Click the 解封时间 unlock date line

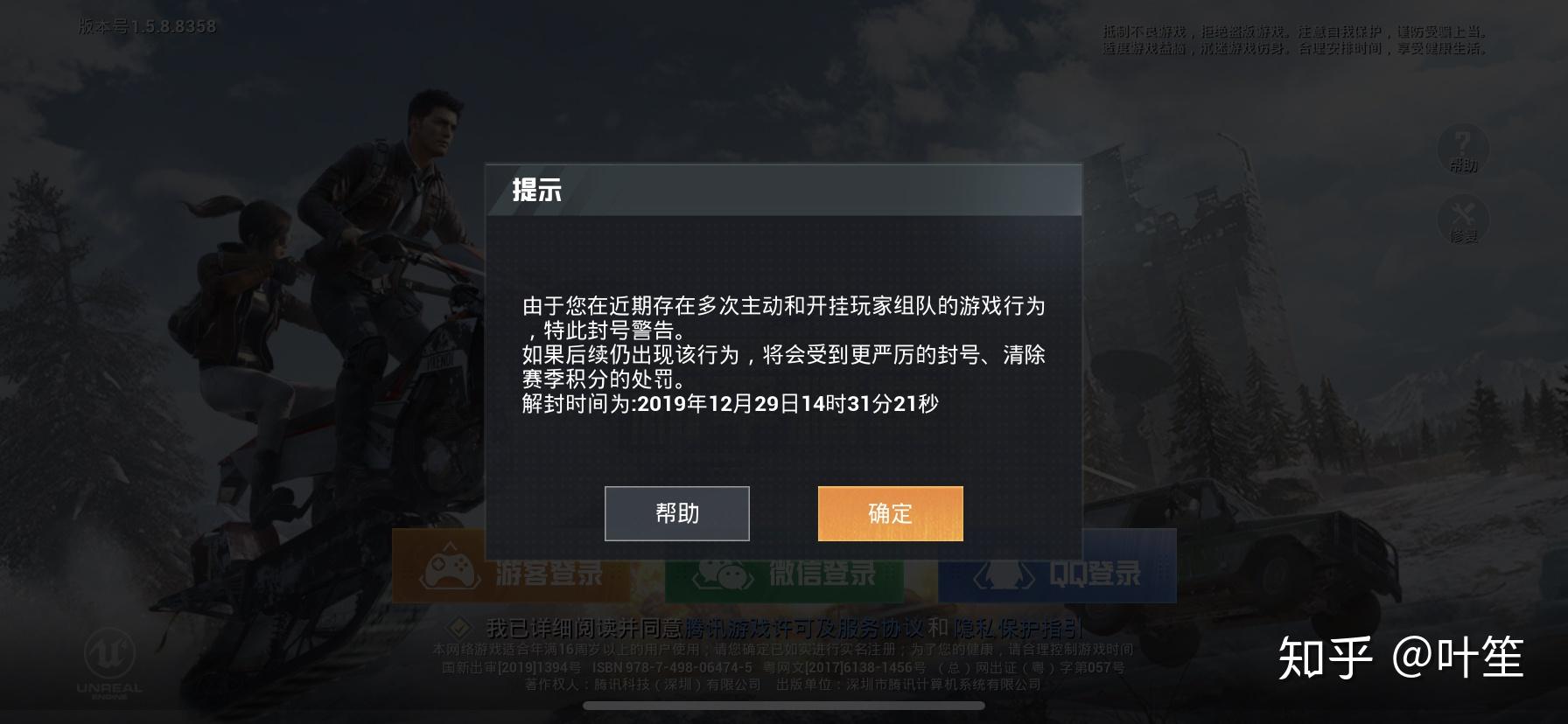730,404
